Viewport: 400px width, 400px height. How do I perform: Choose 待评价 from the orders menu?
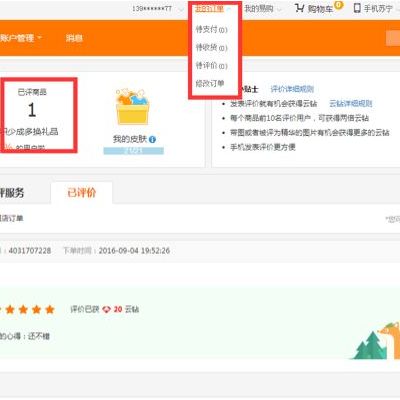pyautogui.click(x=211, y=65)
